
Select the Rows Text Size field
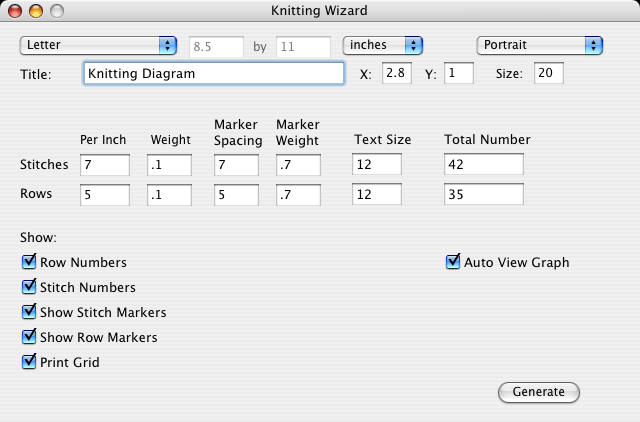377,194
